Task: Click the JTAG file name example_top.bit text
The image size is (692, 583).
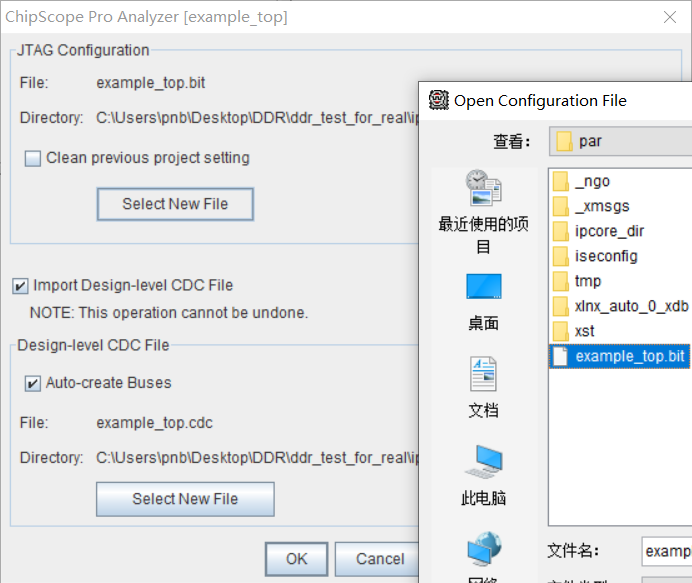Action: point(151,83)
